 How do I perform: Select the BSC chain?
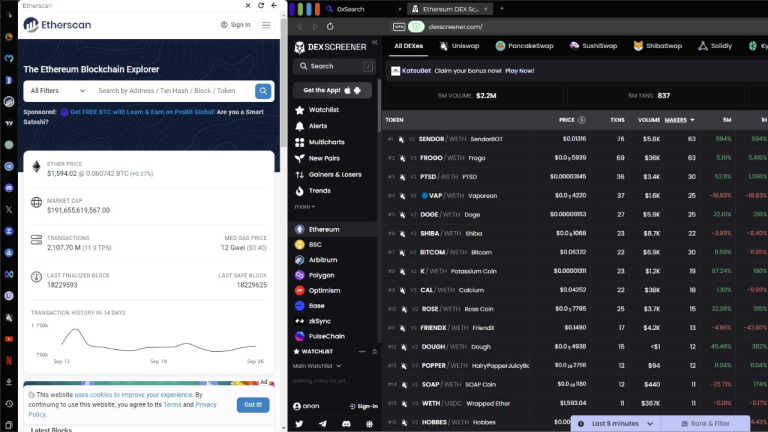point(309,244)
